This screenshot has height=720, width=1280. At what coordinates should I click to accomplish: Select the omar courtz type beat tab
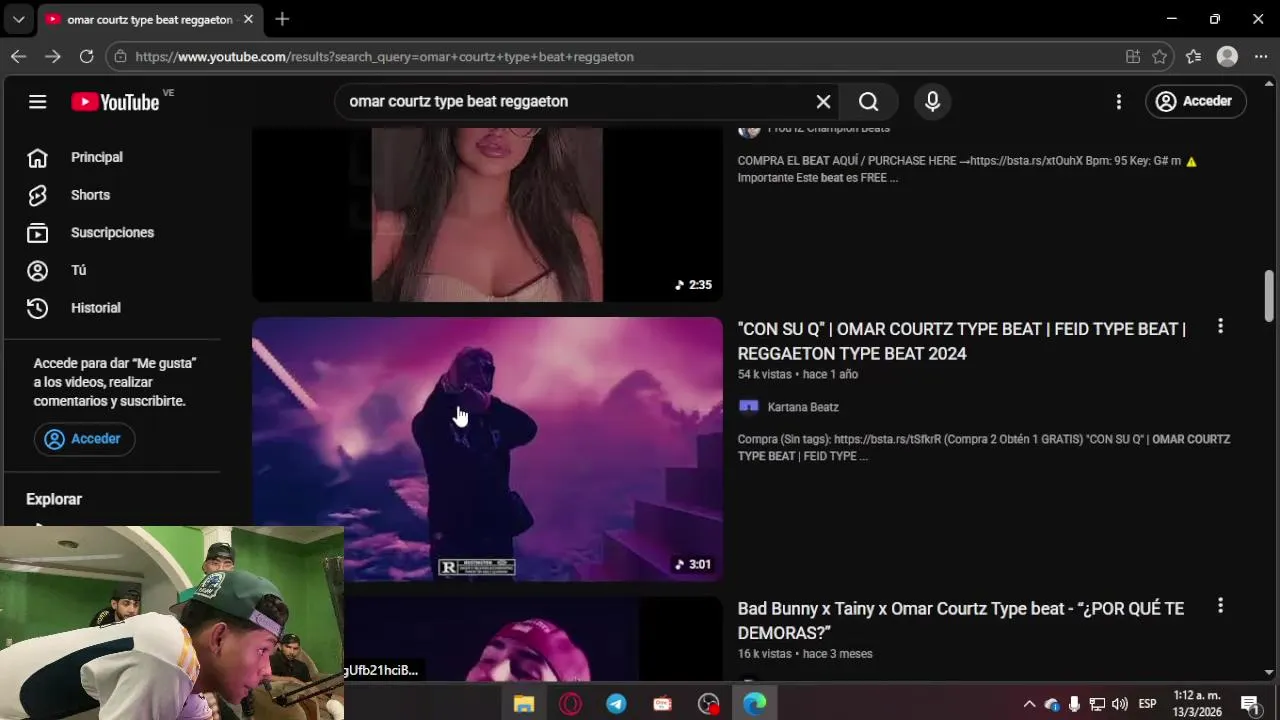(x=148, y=19)
